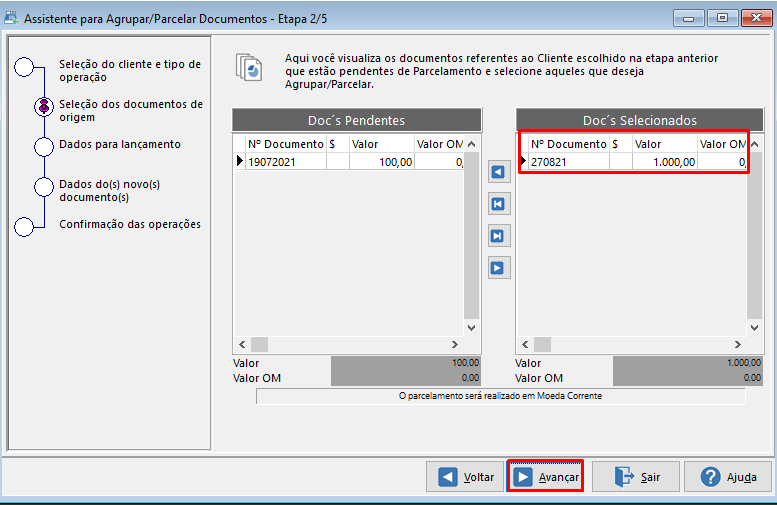Move pending document to selected list
Viewport: 777px width, 505px height.
click(499, 268)
